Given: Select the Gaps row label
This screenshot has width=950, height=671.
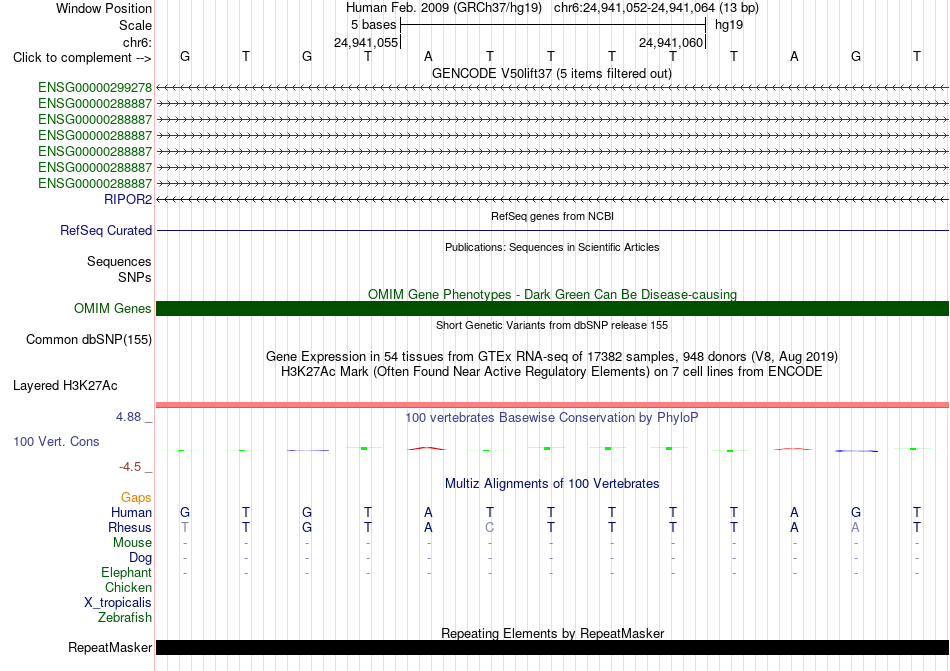Looking at the screenshot, I should [136, 497].
